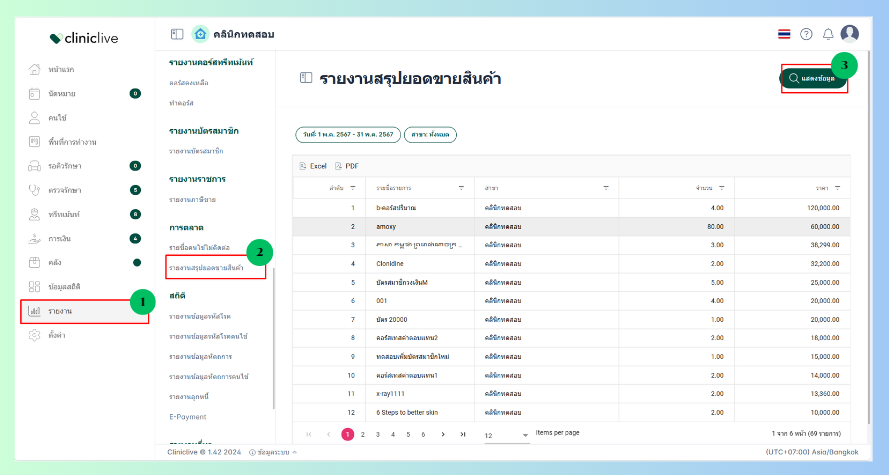Click the date range chip 1 พ.ค. - 31 พ.ค. 2567

tap(348, 135)
